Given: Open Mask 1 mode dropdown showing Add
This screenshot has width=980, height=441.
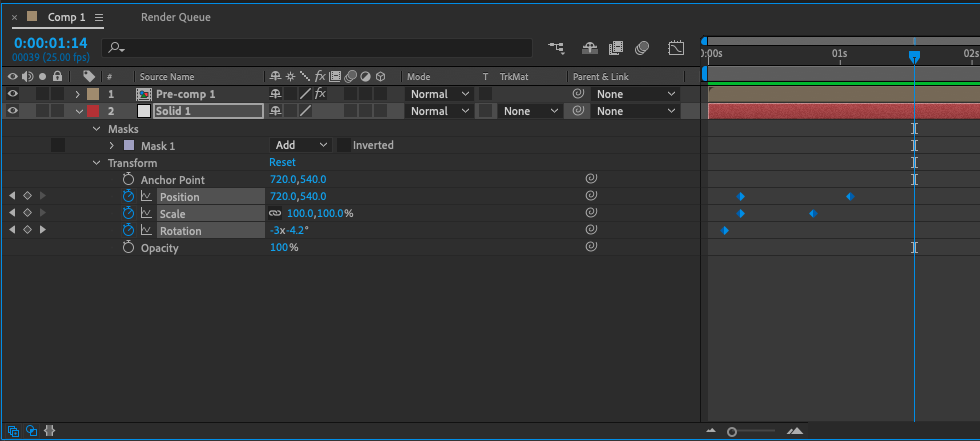Looking at the screenshot, I should click(301, 145).
